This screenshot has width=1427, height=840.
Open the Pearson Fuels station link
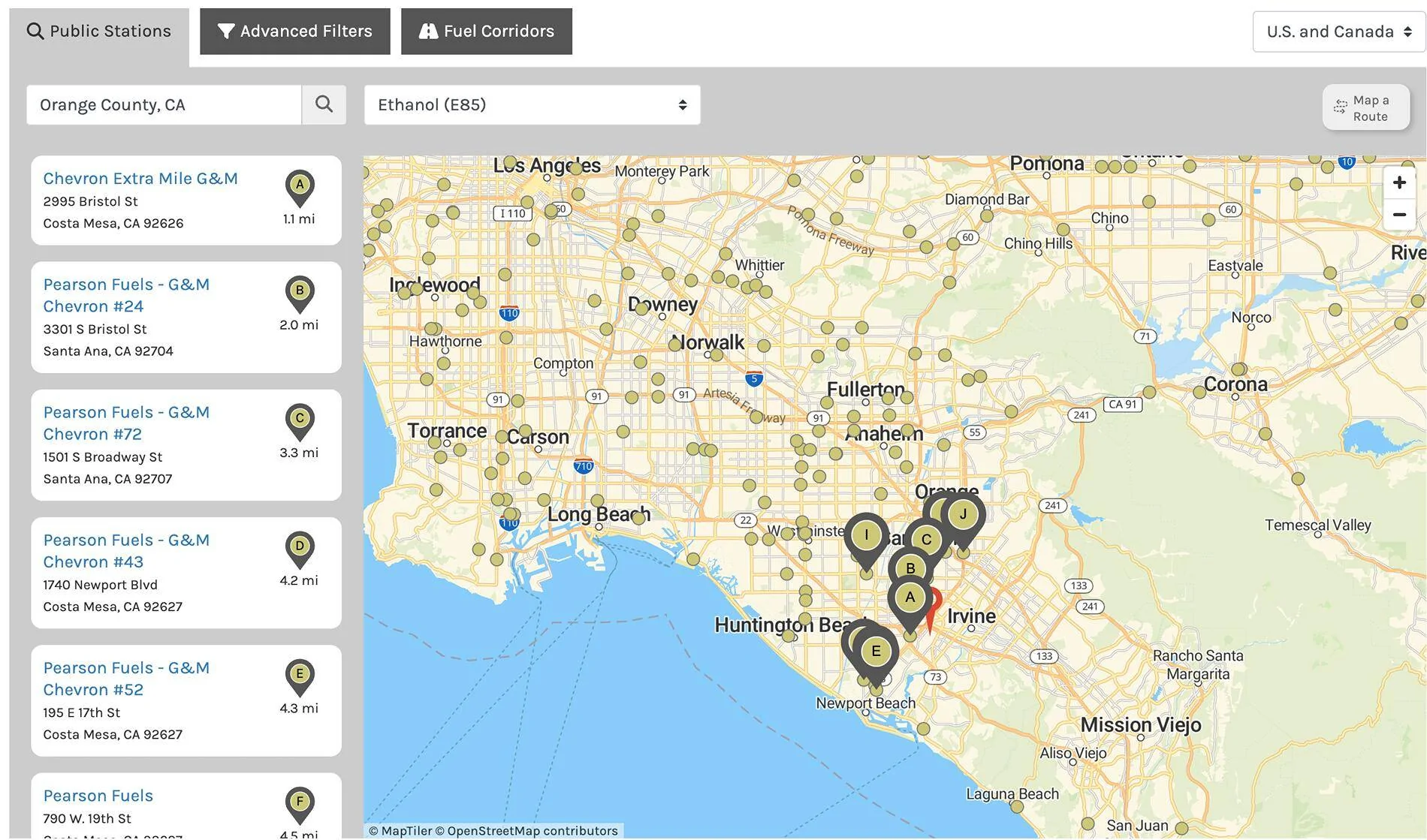pyautogui.click(x=98, y=796)
